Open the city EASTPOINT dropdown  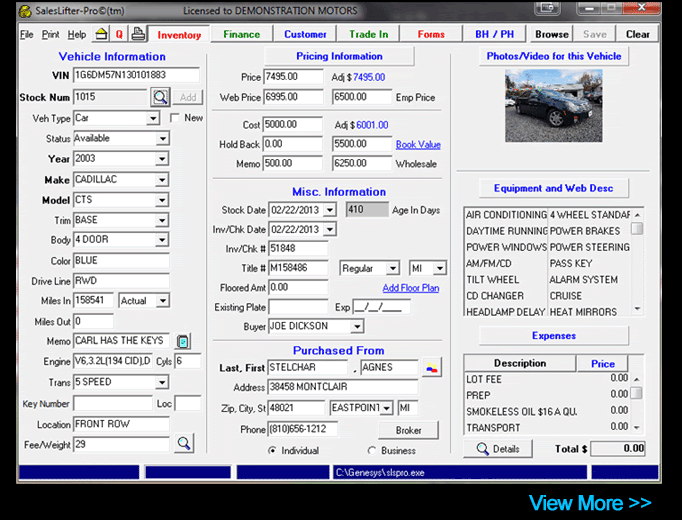[x=387, y=408]
